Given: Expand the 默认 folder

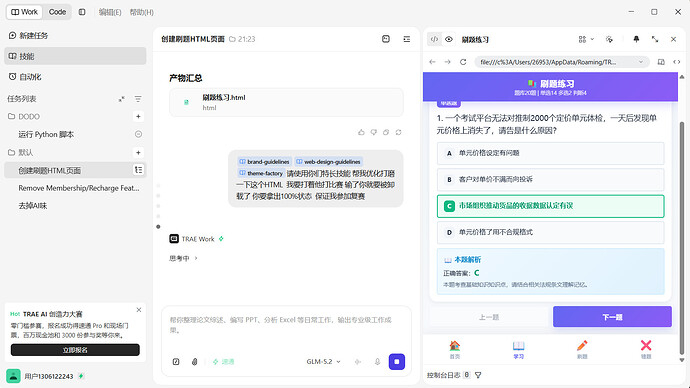Looking at the screenshot, I should (x=21, y=153).
